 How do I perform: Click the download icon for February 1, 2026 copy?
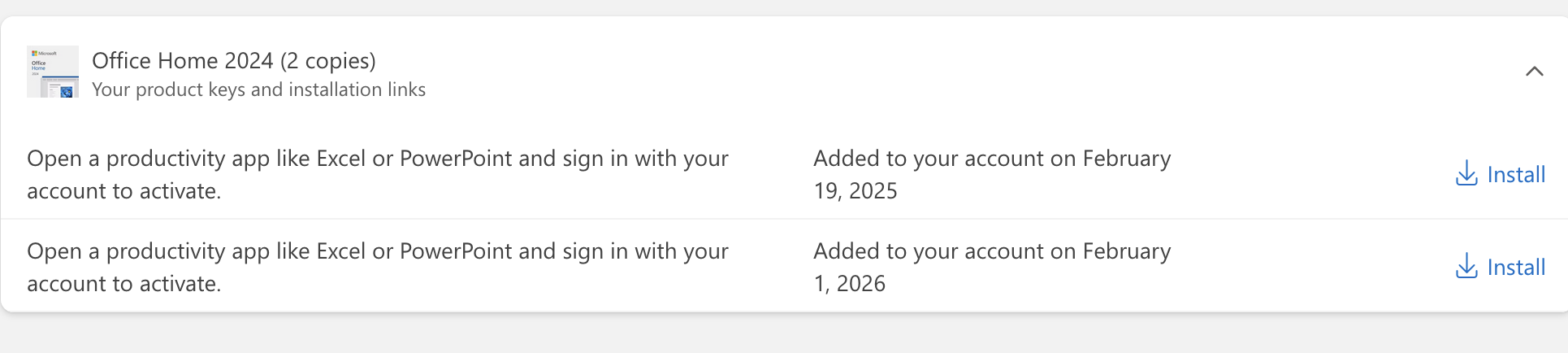click(x=1466, y=267)
